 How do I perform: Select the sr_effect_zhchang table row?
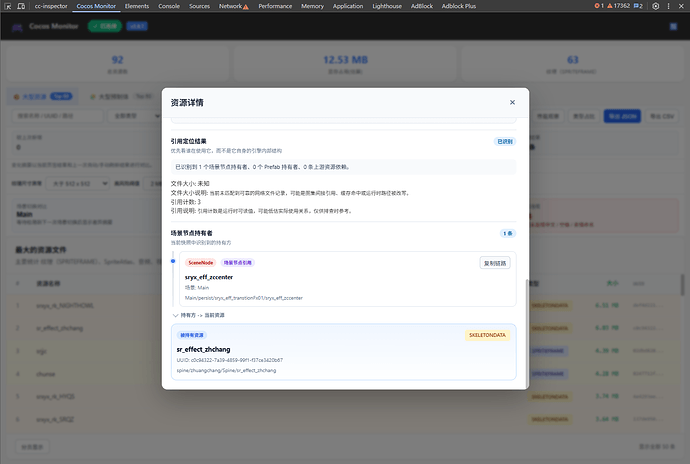tap(344, 328)
